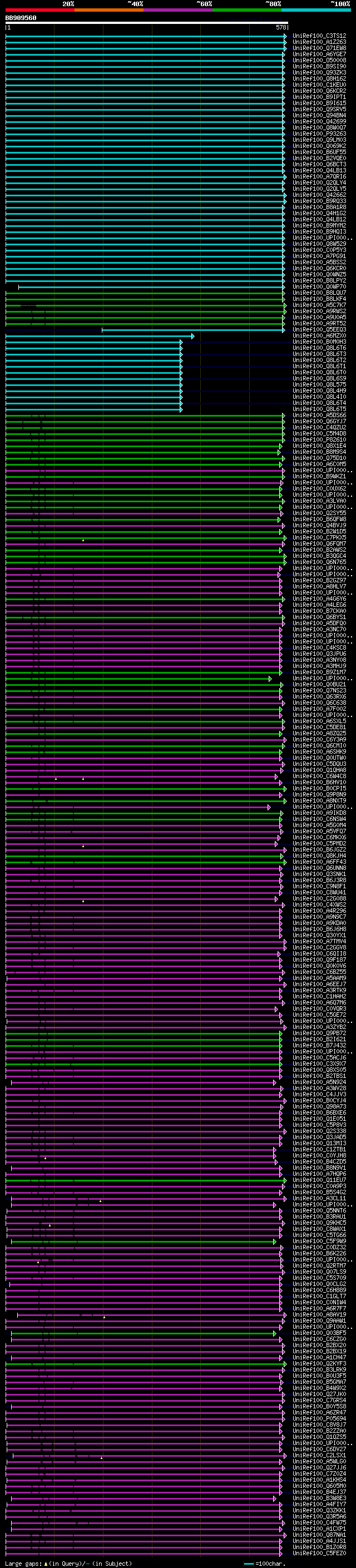This screenshot has height=1568, width=356.
Task: Select the UniRef100_A3ZYB2 label
Action: [x=319, y=1027]
